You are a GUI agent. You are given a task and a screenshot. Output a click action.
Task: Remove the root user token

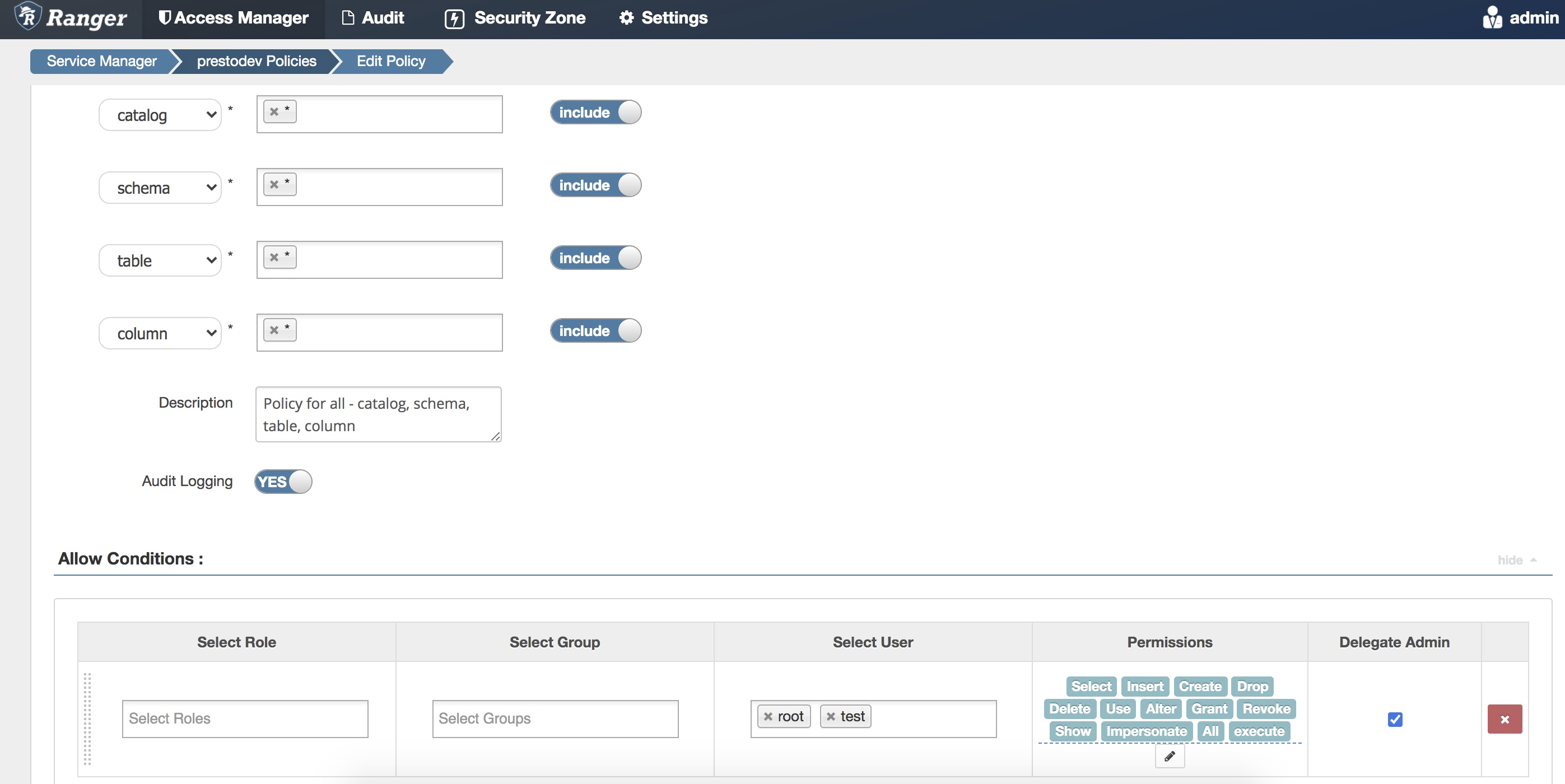pos(768,716)
